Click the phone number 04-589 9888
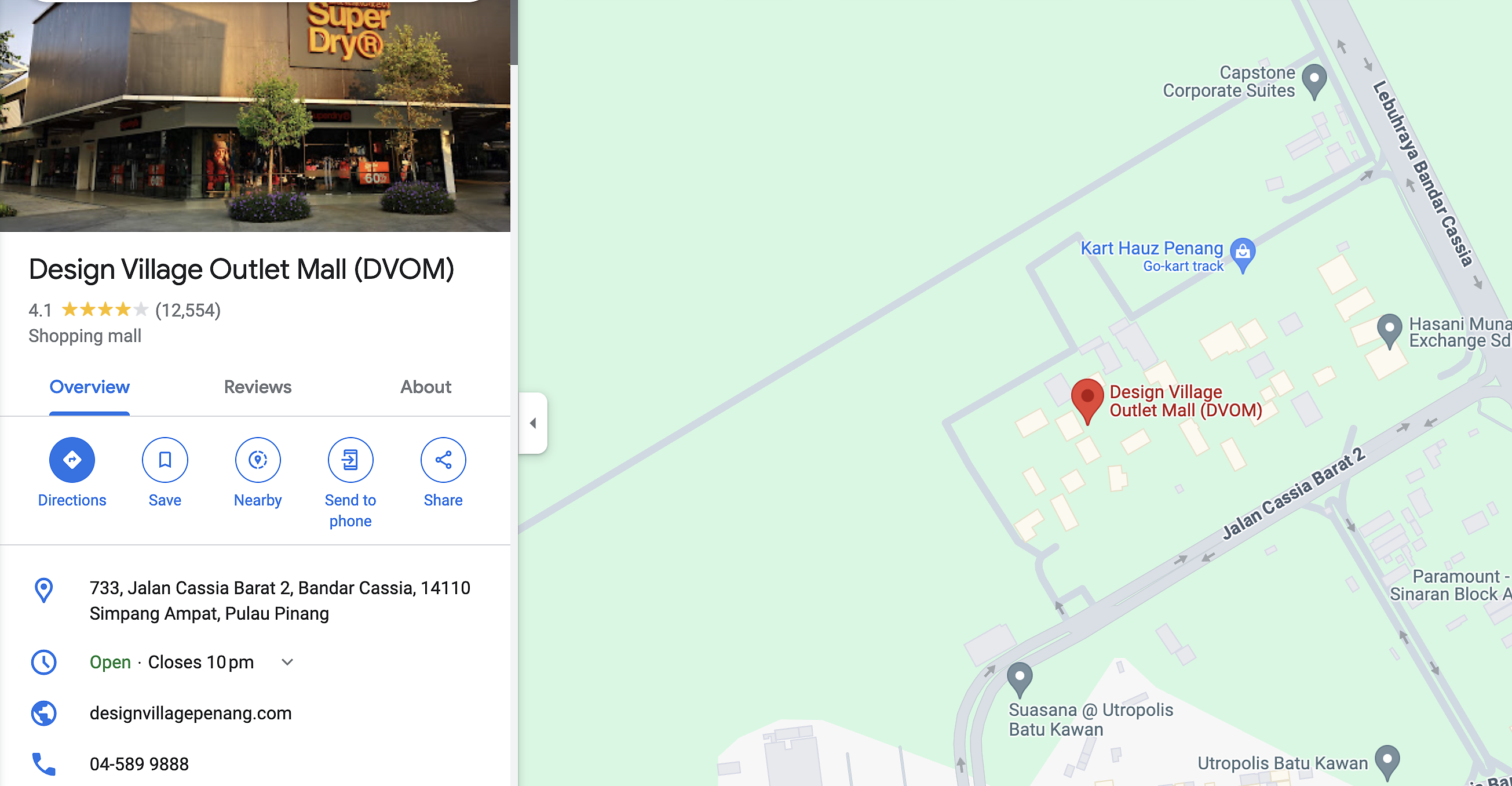The height and width of the screenshot is (786, 1512). point(139,763)
